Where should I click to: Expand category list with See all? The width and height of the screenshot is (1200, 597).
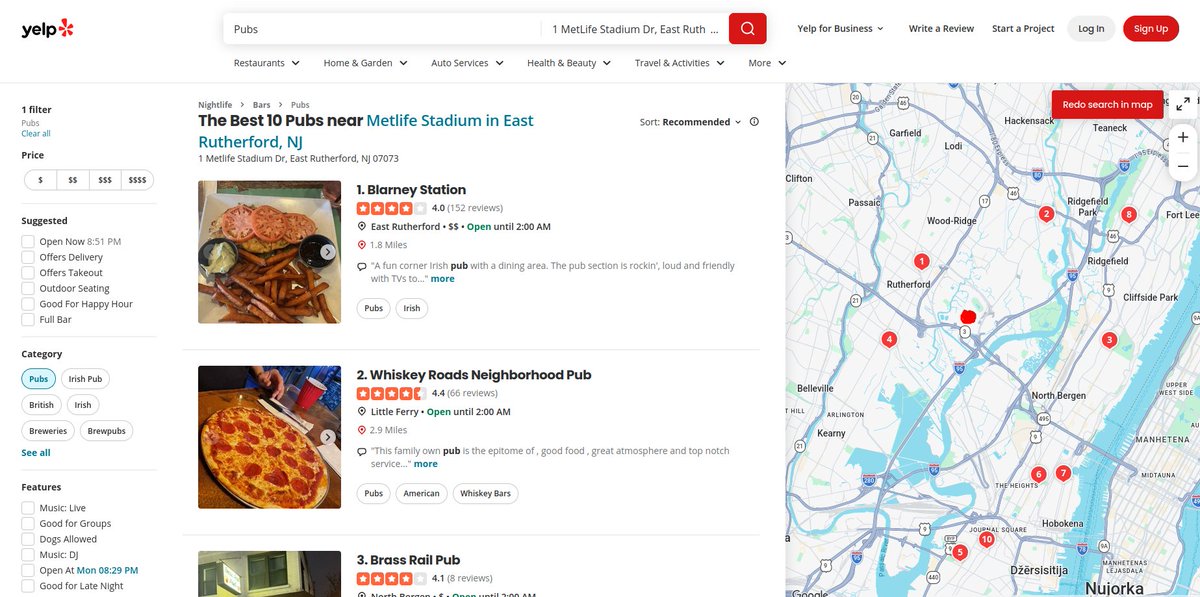point(36,453)
